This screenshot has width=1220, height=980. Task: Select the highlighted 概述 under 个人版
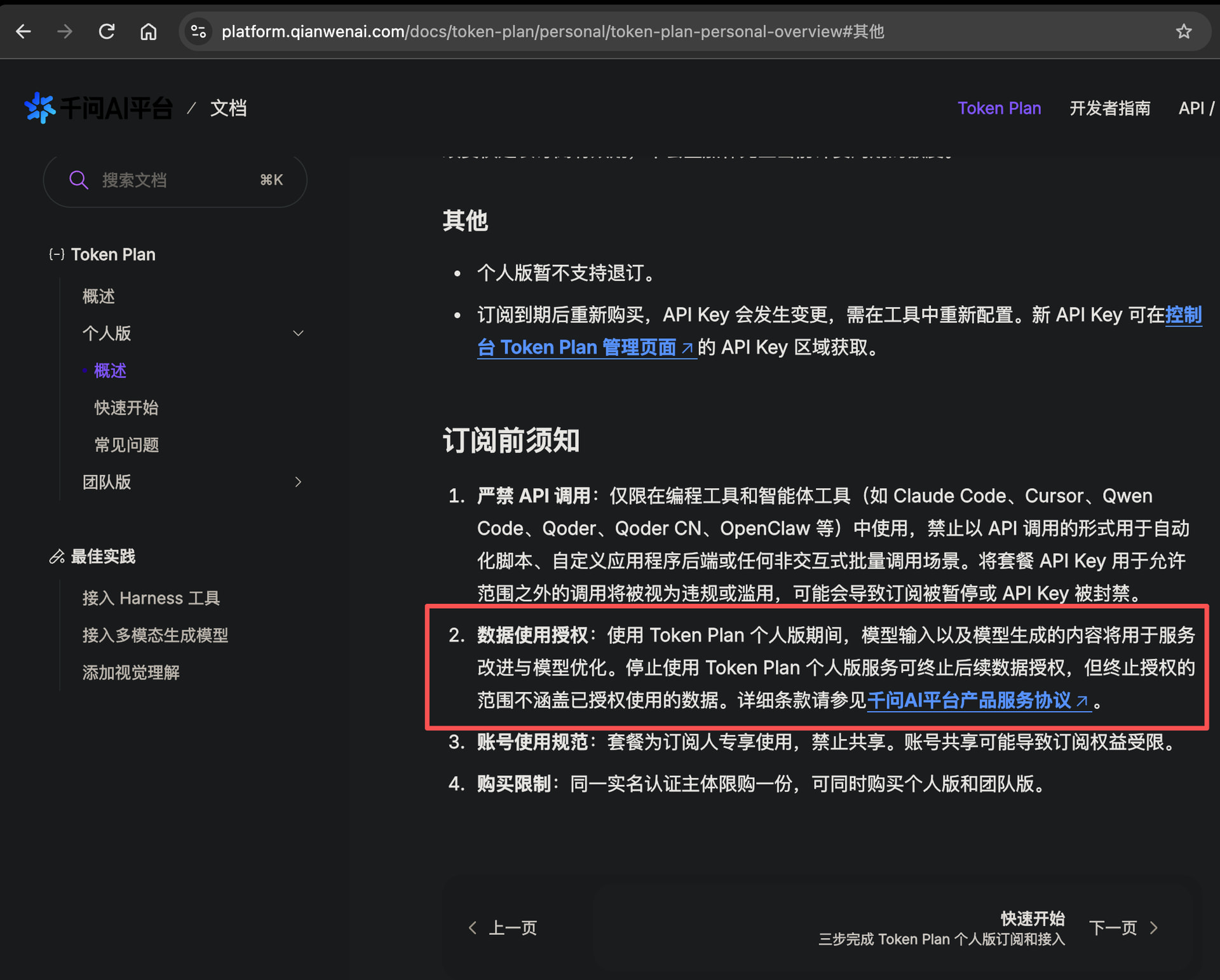(110, 371)
